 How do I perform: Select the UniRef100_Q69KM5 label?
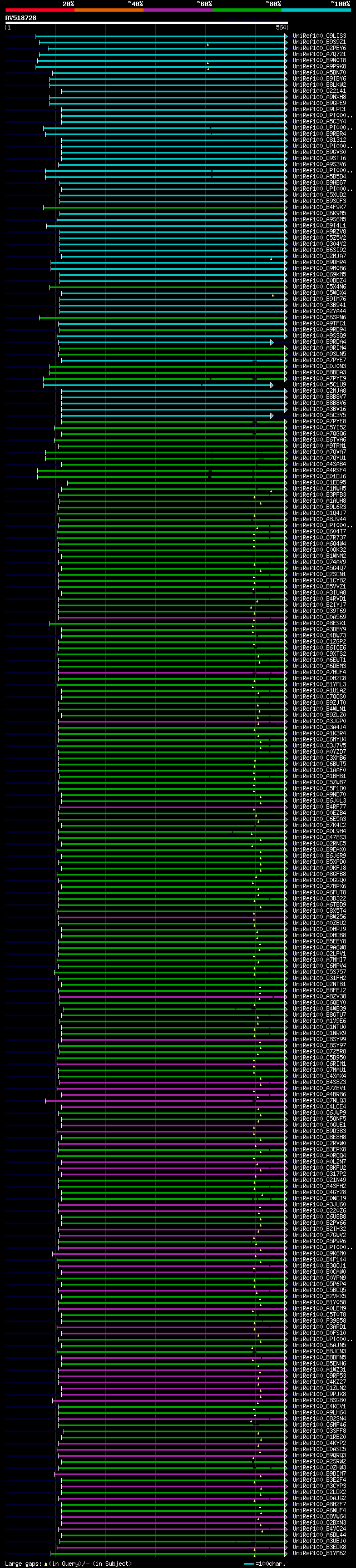319,275
